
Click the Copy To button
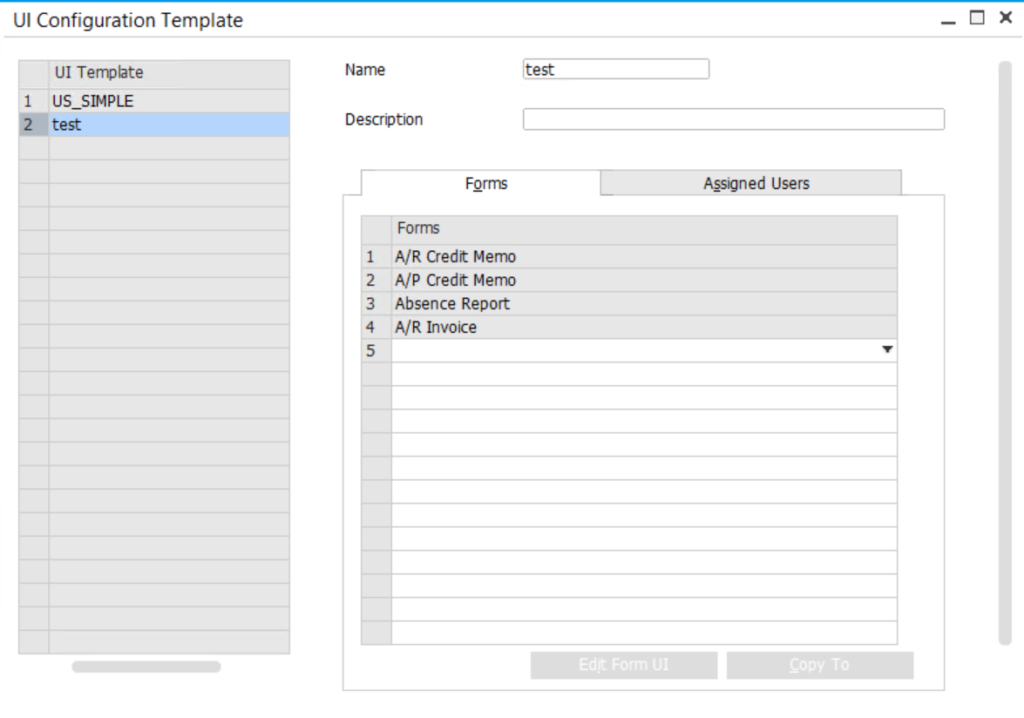820,664
